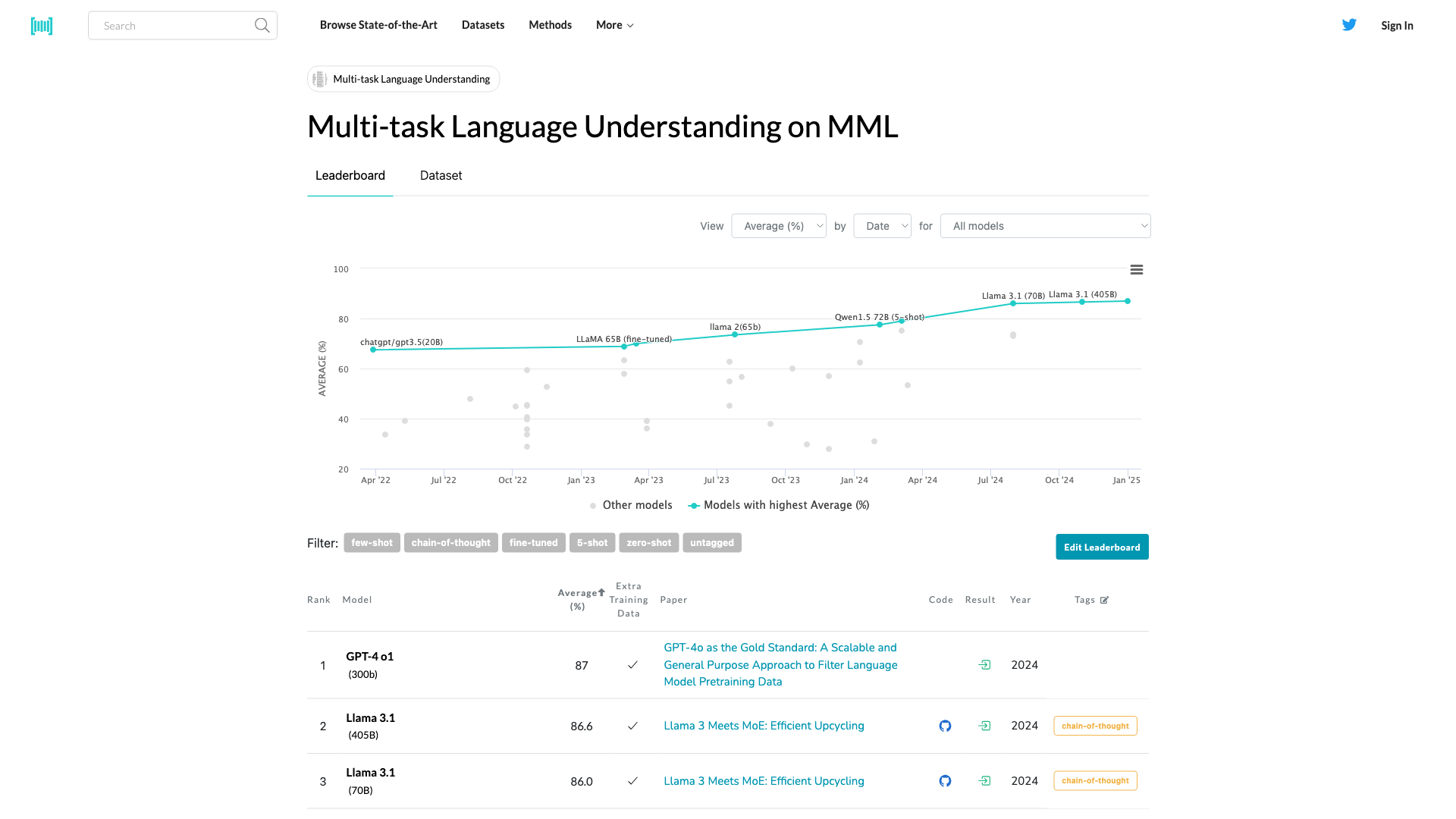1456x819 pixels.
Task: Open GitHub code icon for Llama 3.1 405B
Action: 945,726
